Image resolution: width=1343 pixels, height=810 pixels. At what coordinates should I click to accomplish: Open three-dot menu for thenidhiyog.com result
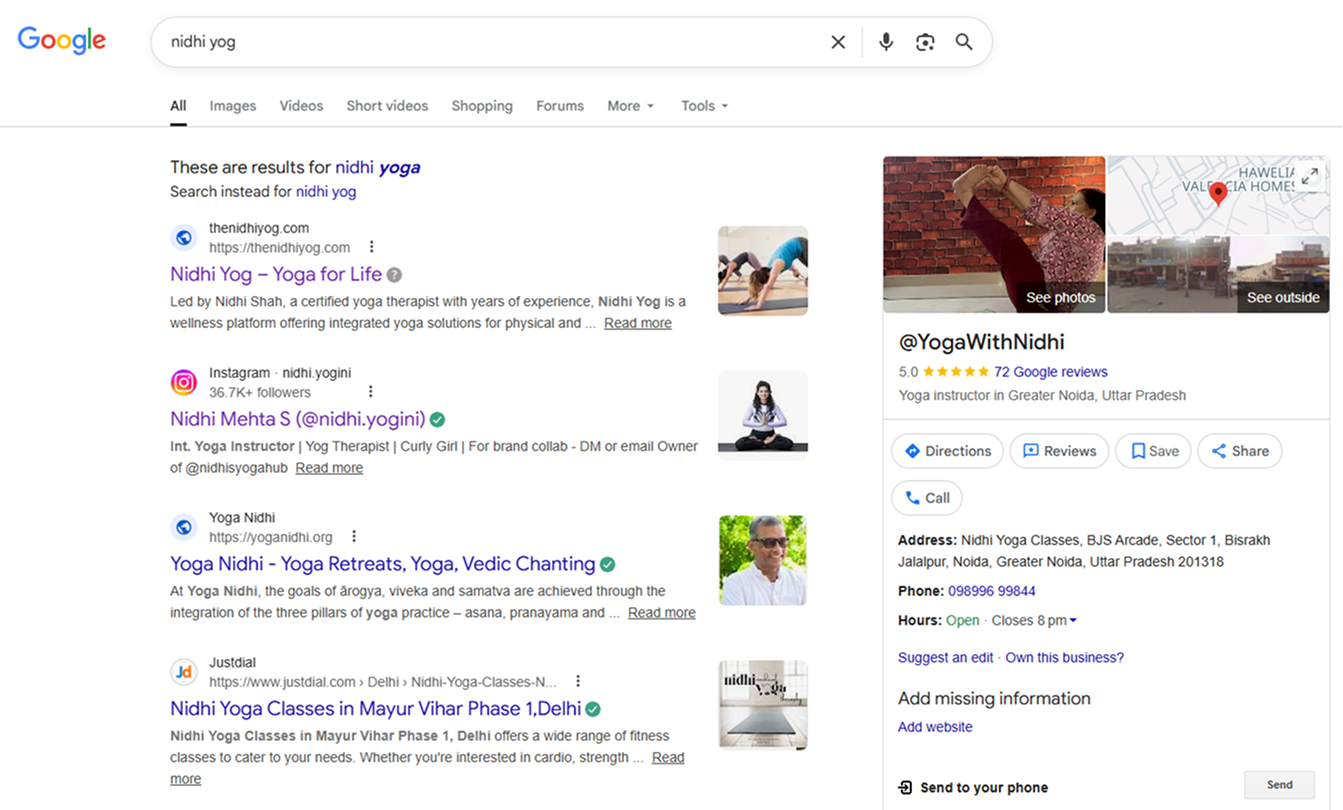pyautogui.click(x=372, y=247)
